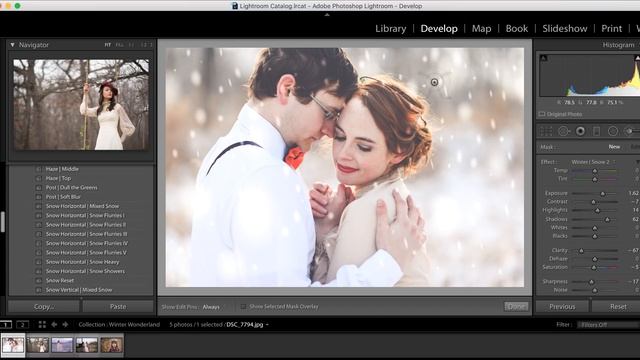Open the Slideshow module
The image size is (640, 360).
click(x=564, y=29)
